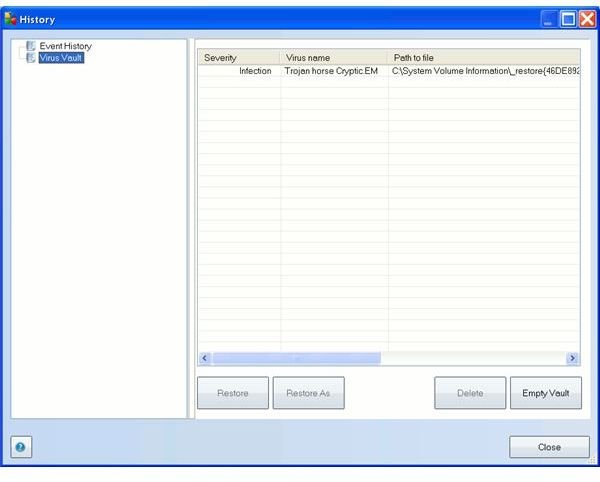Sort by the Virus name column header
600x482 pixels.
click(x=334, y=57)
